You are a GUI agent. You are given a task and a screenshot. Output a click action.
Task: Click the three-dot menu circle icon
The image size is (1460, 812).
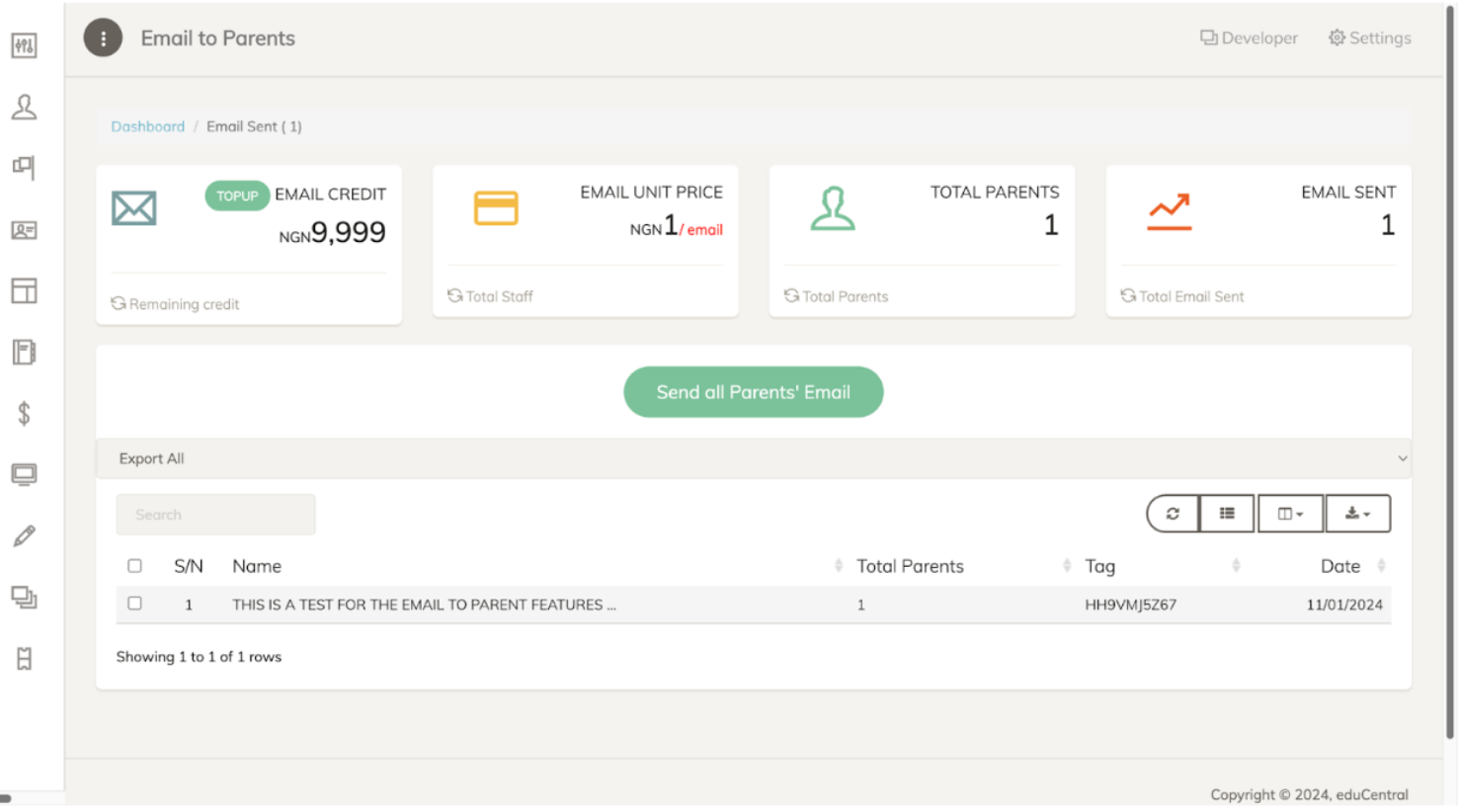tap(103, 39)
